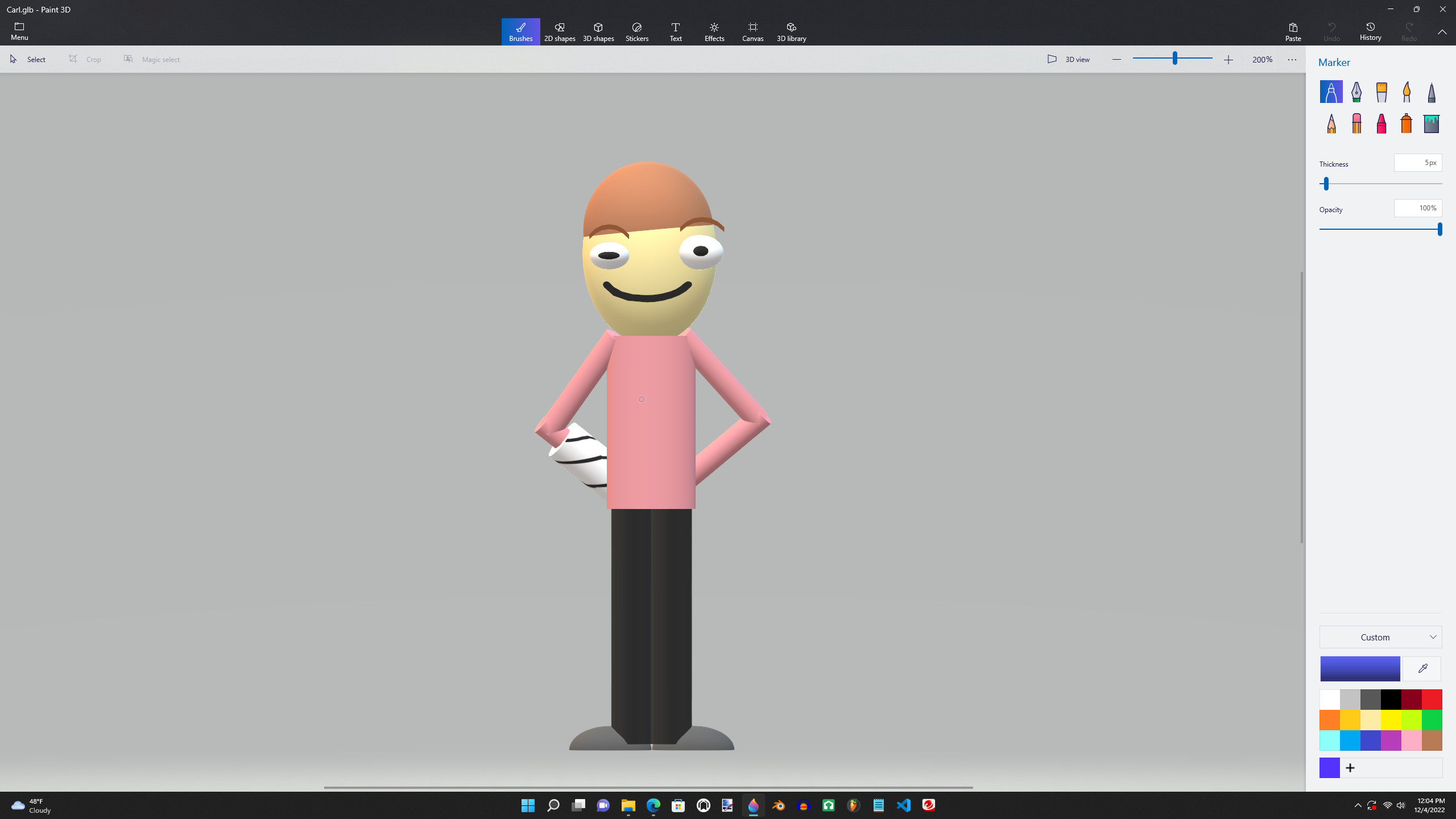The width and height of the screenshot is (1456, 819).
Task: Select the Fill bucket tool
Action: [x=1431, y=123]
